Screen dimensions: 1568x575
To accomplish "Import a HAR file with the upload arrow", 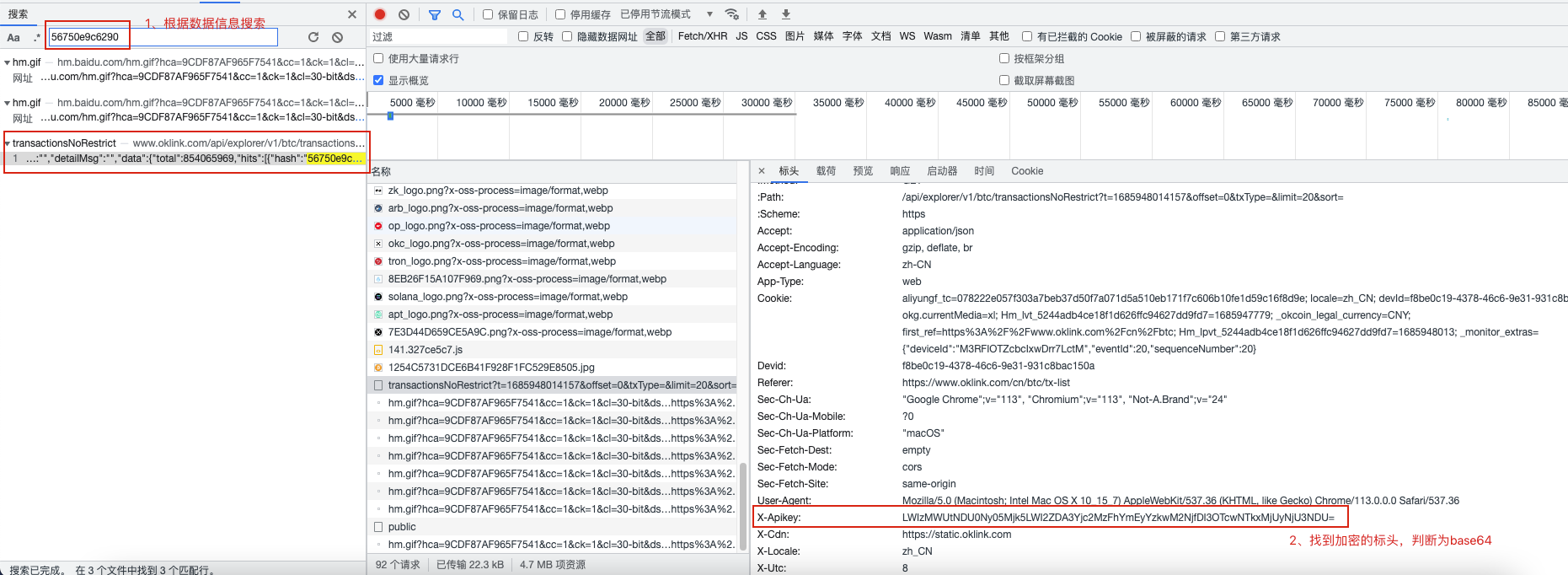I will pos(763,14).
